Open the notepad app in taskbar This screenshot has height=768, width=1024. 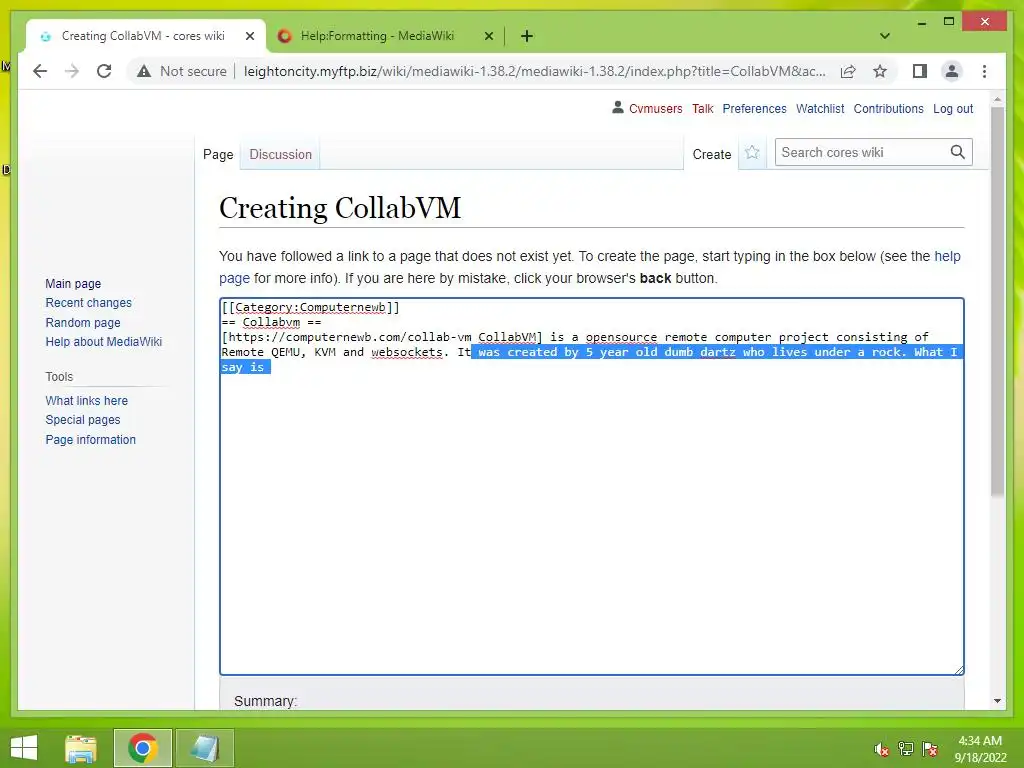point(204,748)
